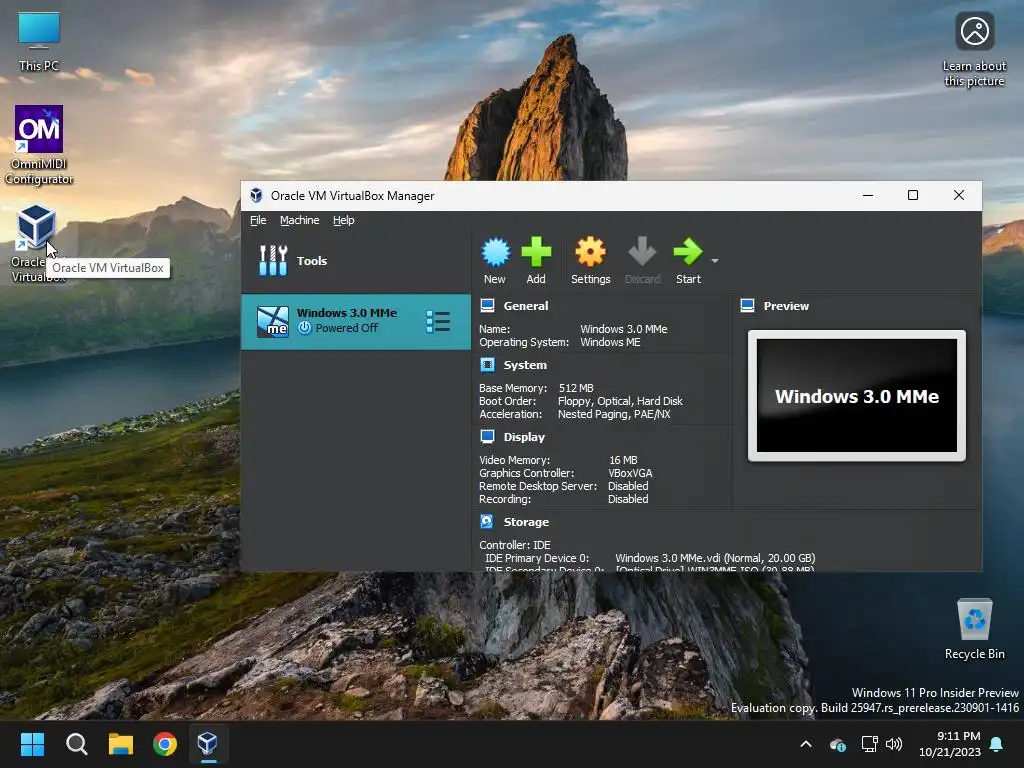Open the machine tools list menu icon

(438, 321)
